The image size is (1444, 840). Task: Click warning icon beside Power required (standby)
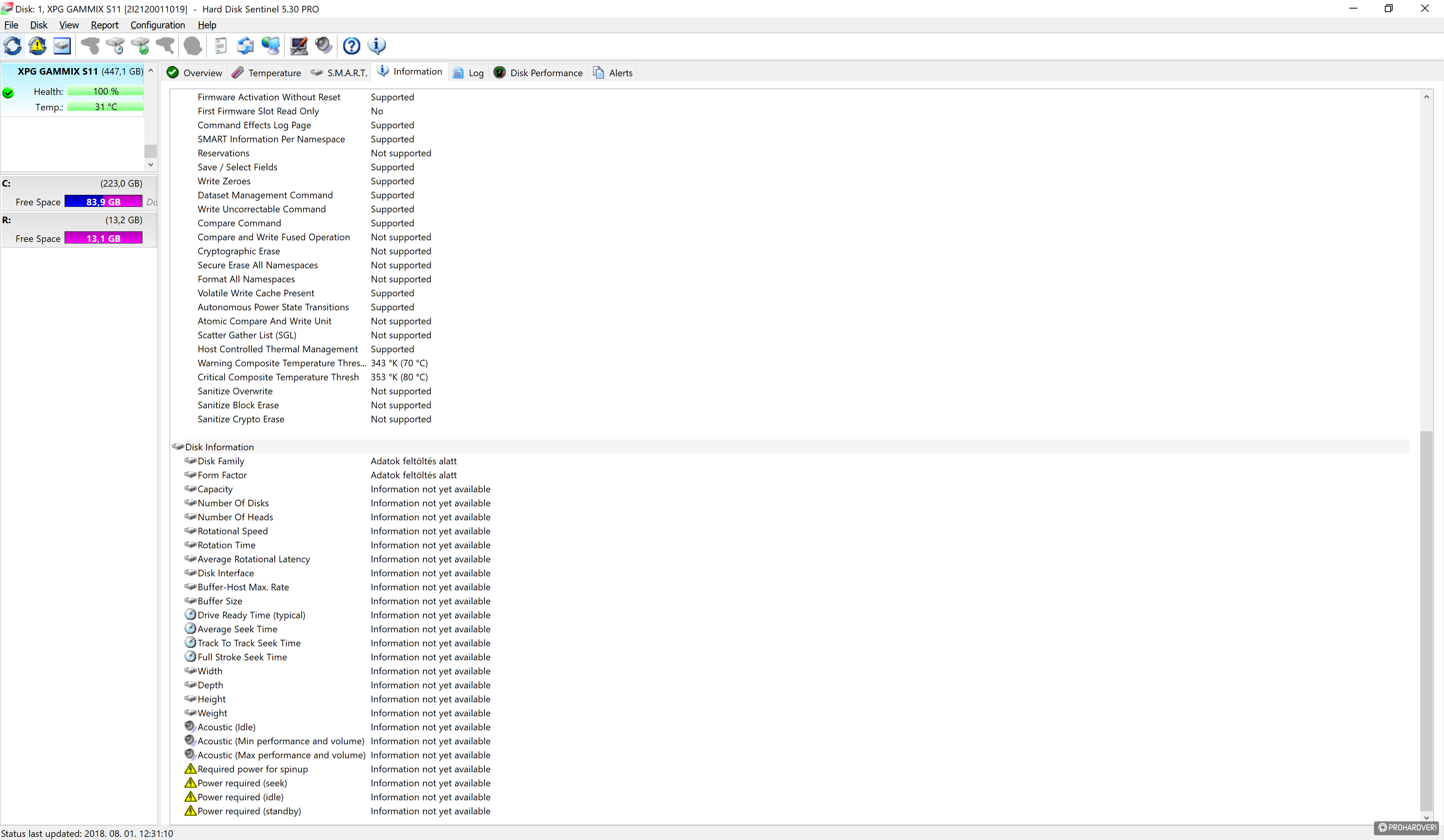click(x=190, y=811)
